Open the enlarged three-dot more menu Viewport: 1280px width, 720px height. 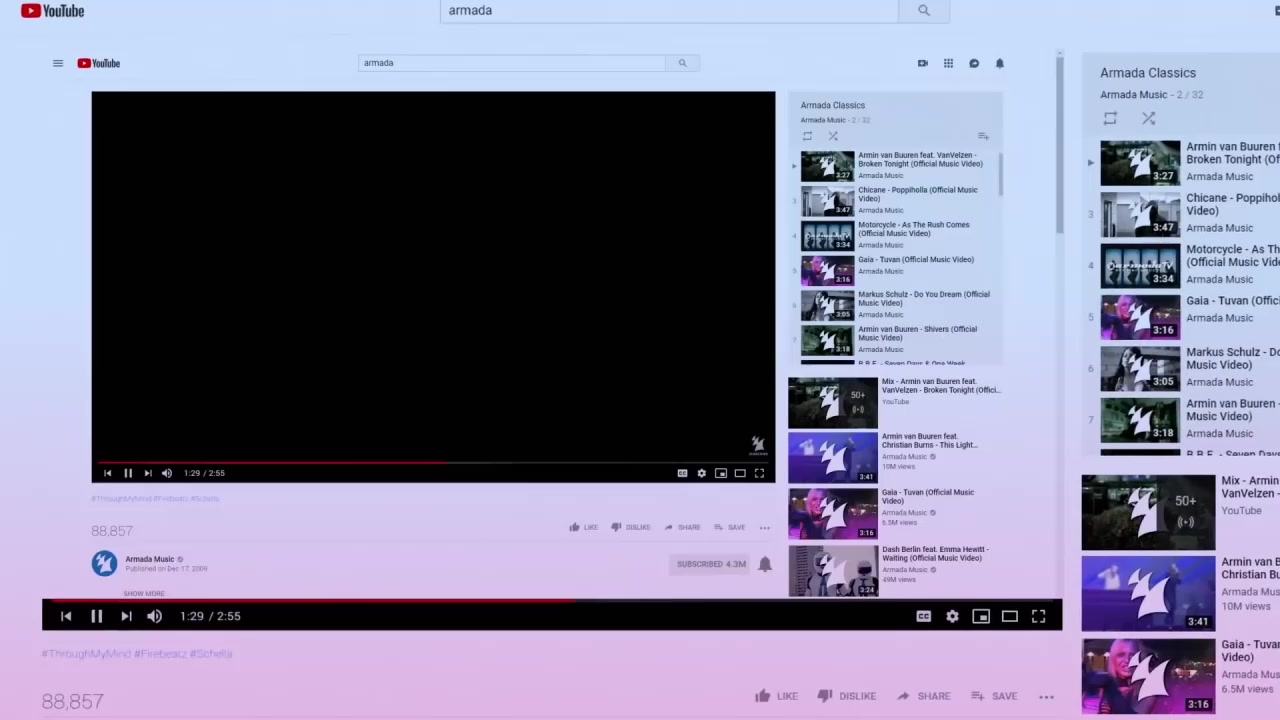click(x=1046, y=696)
